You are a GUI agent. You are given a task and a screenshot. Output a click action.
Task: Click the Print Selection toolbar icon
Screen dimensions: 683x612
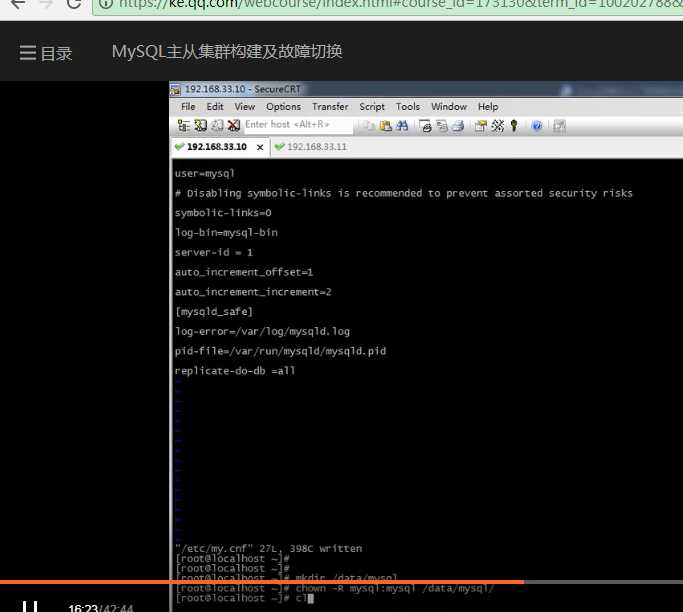(x=442, y=126)
